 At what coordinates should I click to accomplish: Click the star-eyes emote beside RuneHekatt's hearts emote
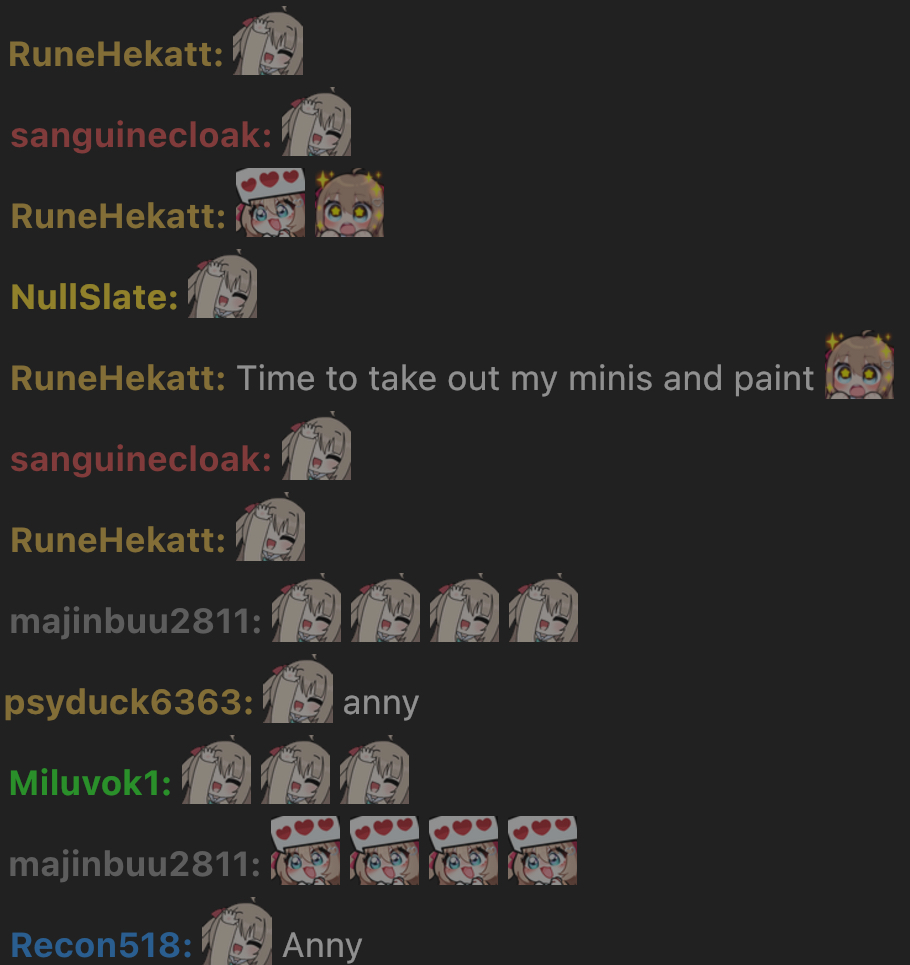coord(349,202)
